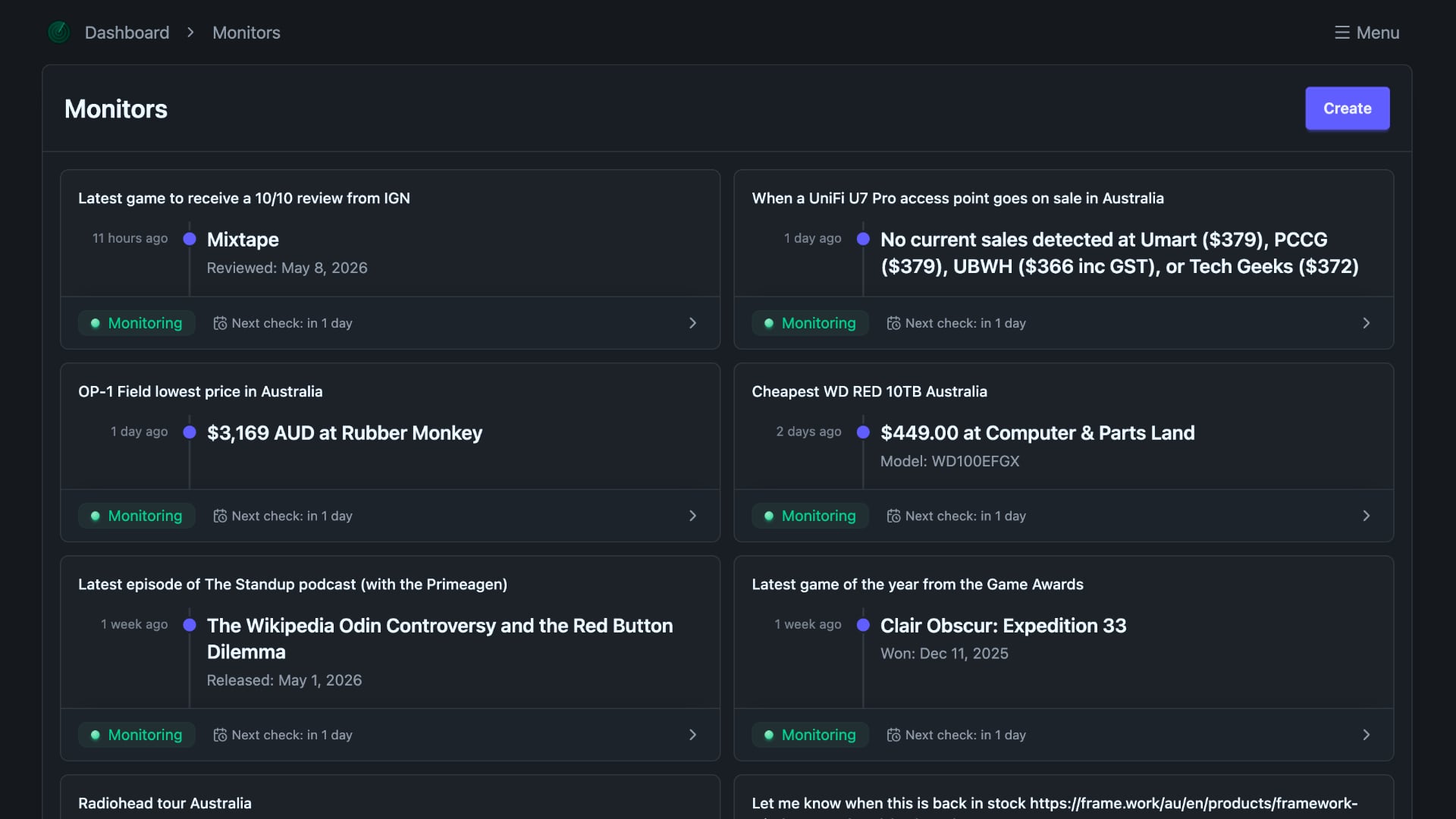This screenshot has width=1456, height=819.
Task: Click '$449.00 at Computer & Parts Land' result
Action: [x=1037, y=433]
